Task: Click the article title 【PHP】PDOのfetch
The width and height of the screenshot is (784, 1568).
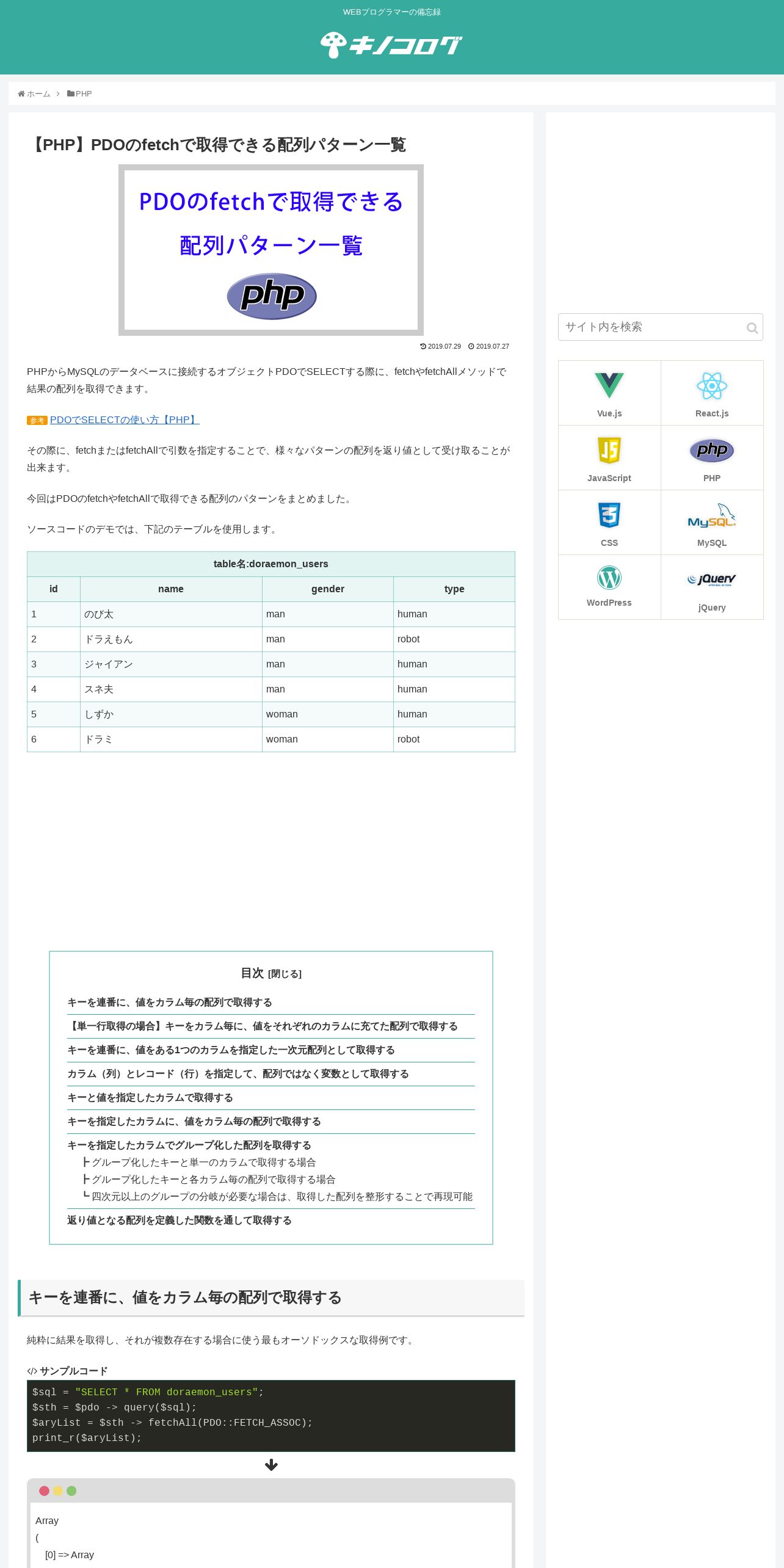Action: (217, 145)
